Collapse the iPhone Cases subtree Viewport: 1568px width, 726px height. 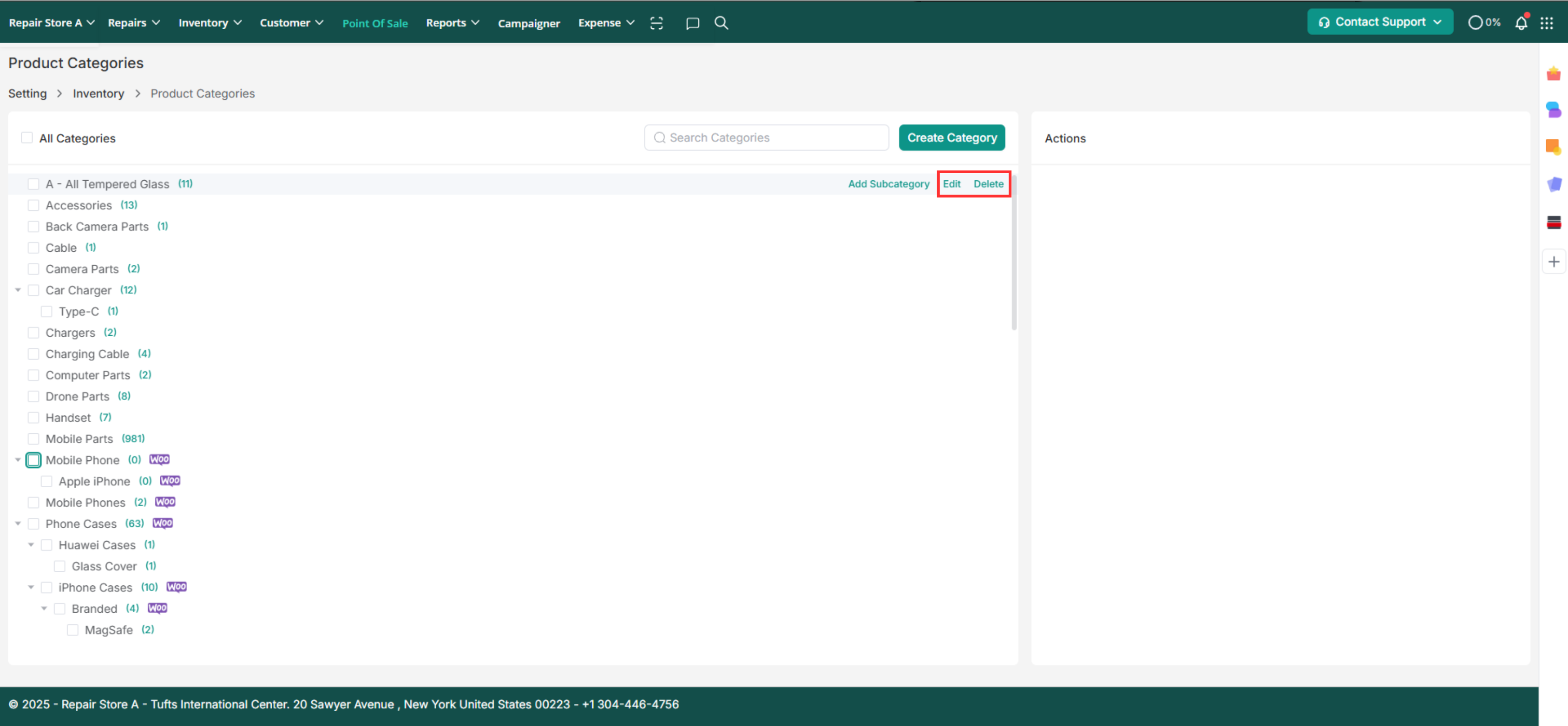pyautogui.click(x=31, y=587)
